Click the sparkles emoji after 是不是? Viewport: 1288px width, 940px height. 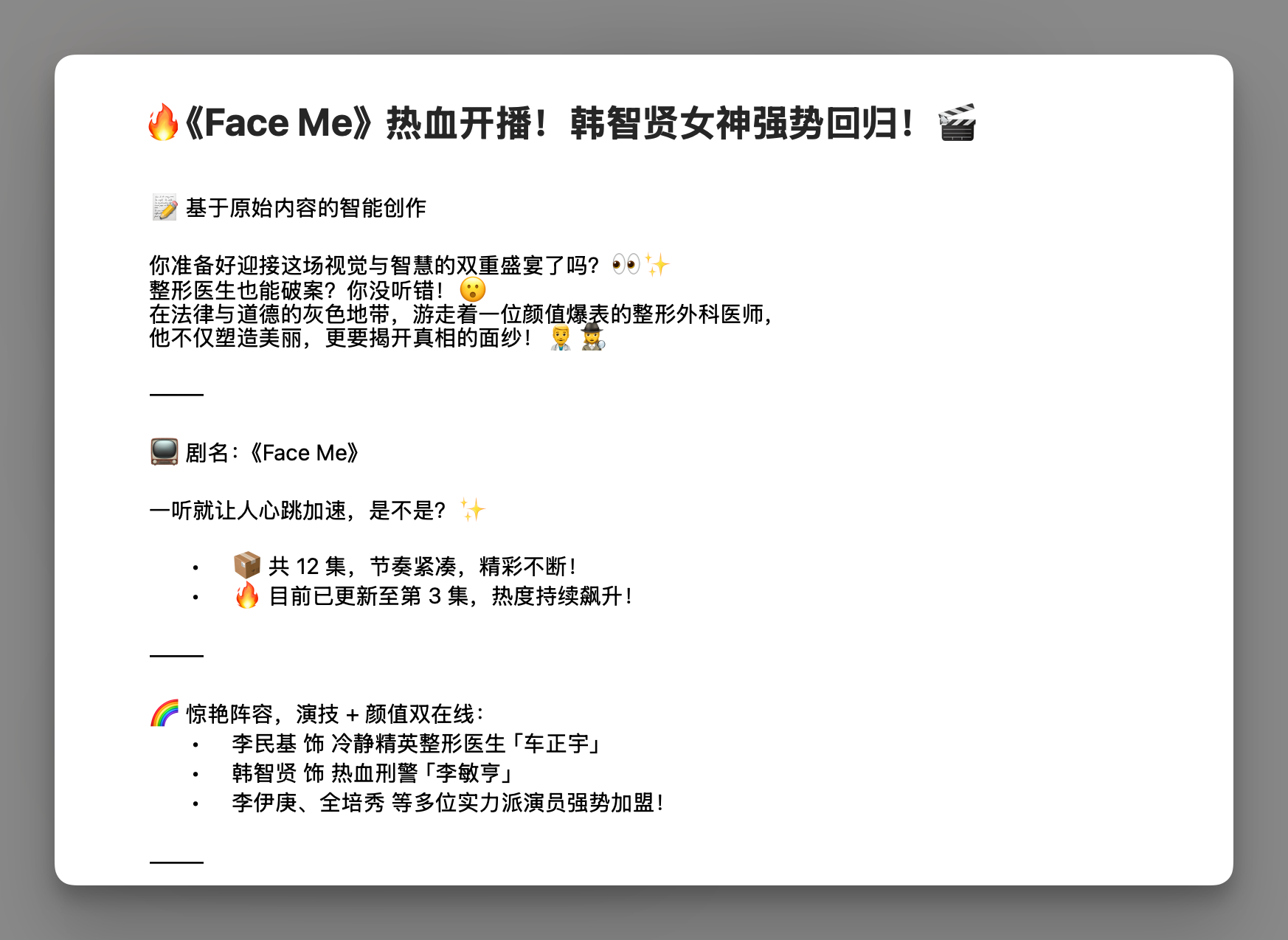(472, 510)
